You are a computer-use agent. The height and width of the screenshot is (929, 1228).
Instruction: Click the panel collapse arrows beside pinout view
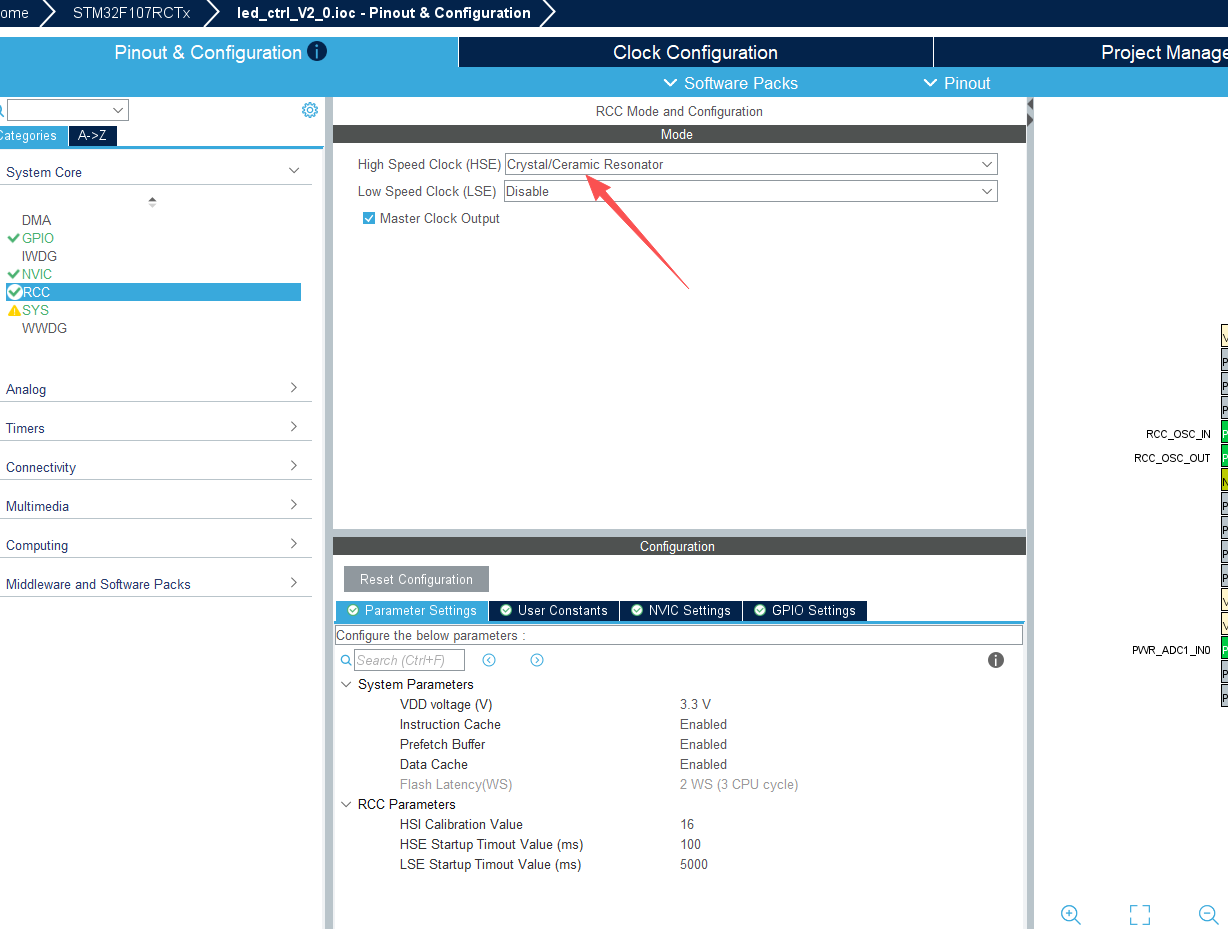click(1030, 113)
